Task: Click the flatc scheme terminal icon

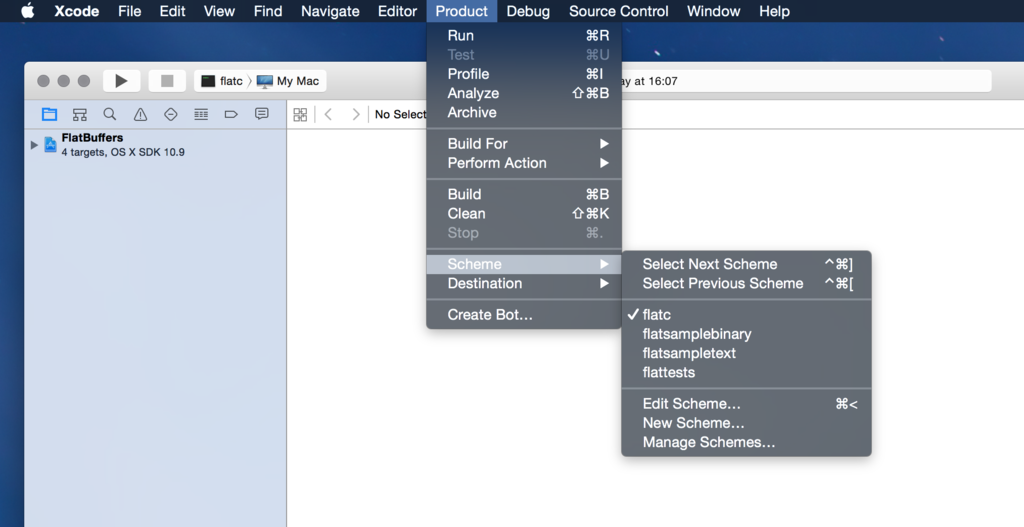Action: [x=208, y=81]
